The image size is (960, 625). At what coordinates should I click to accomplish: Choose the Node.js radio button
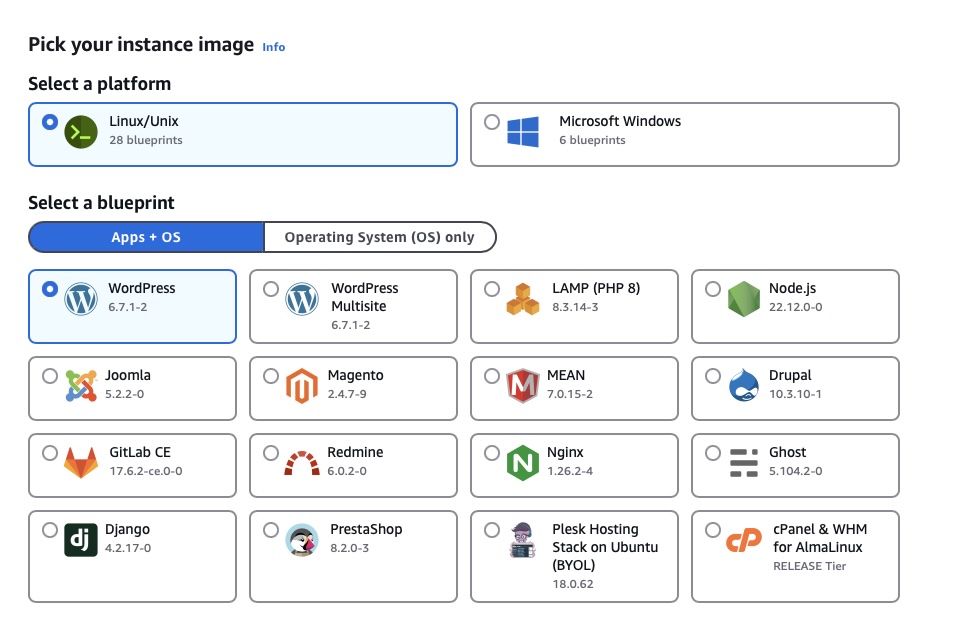tap(713, 289)
